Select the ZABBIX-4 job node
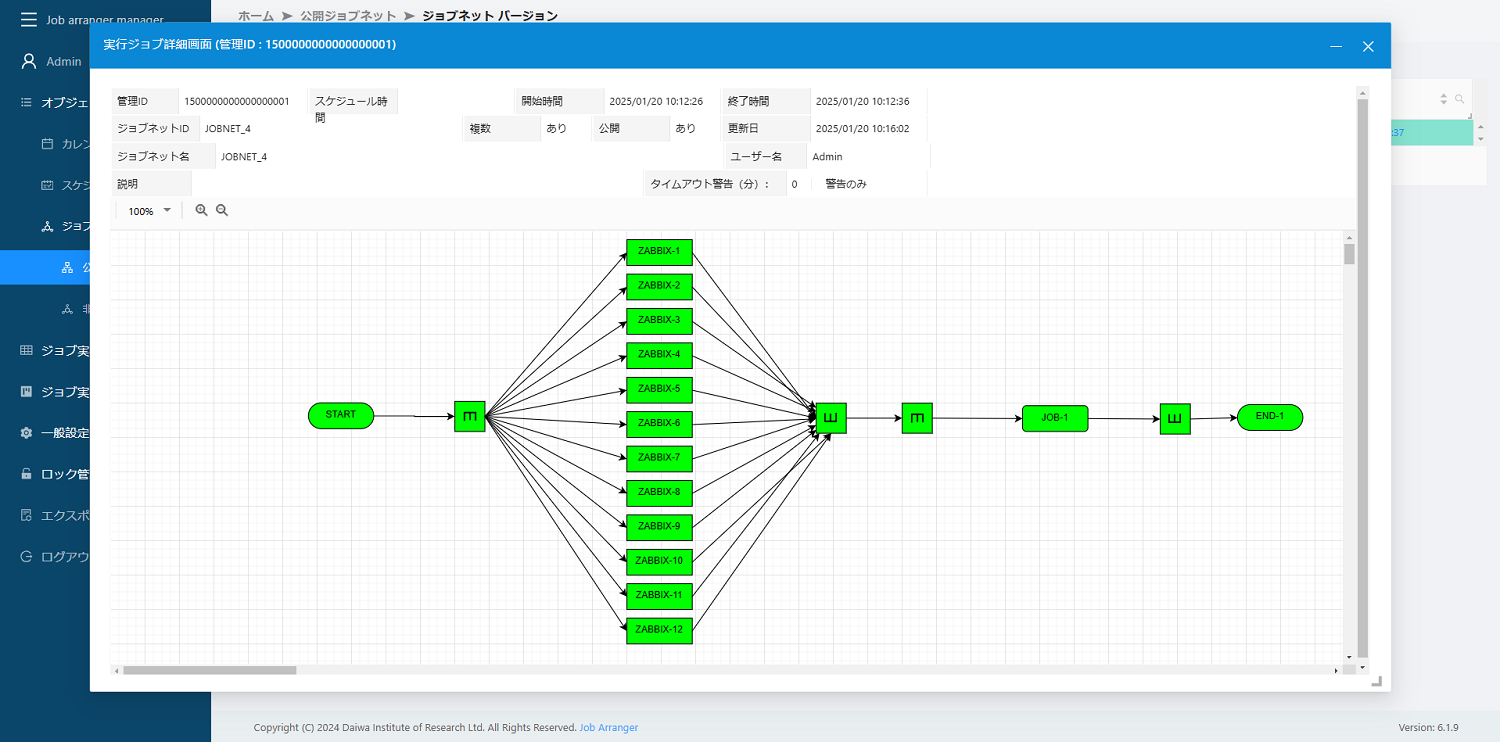1500x742 pixels. pyautogui.click(x=659, y=355)
